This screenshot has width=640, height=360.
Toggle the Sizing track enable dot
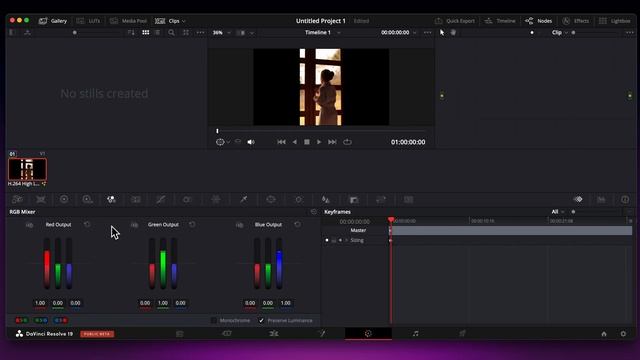coord(327,240)
